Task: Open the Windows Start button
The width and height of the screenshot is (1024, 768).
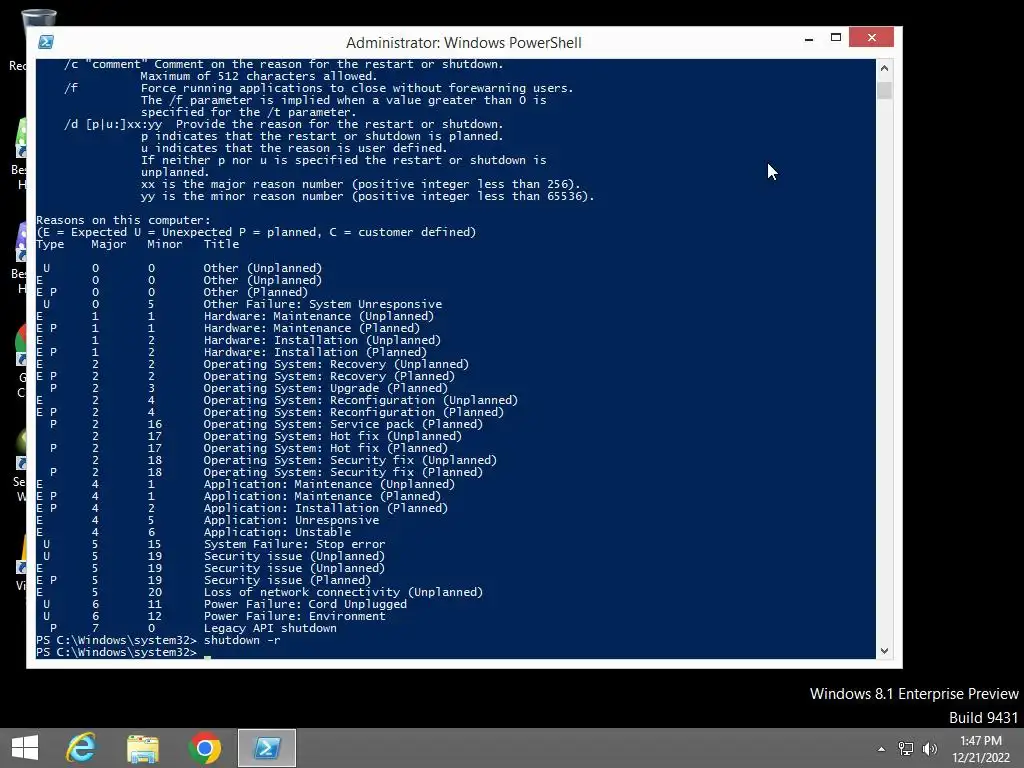Action: 25,748
